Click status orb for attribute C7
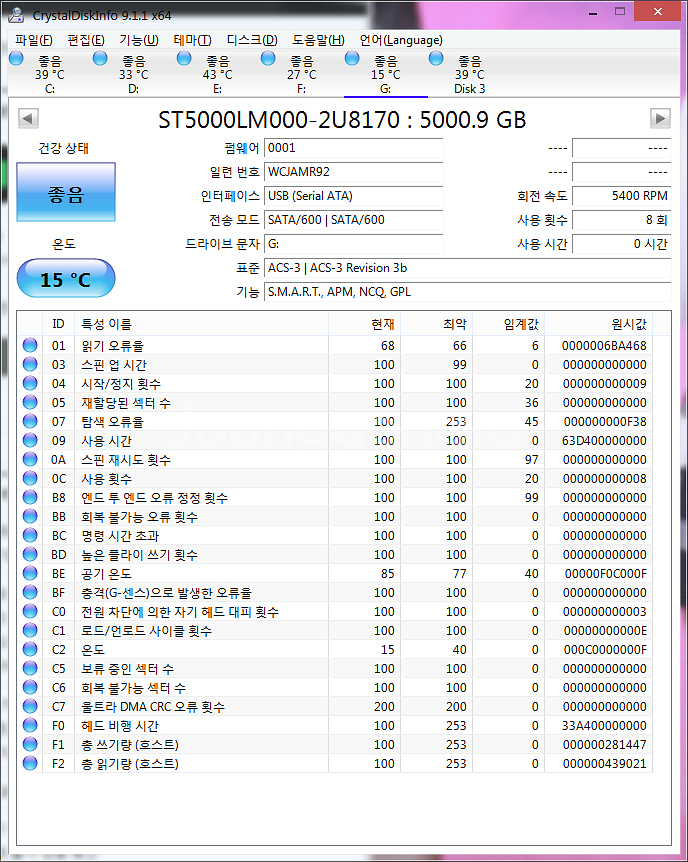 [x=30, y=706]
